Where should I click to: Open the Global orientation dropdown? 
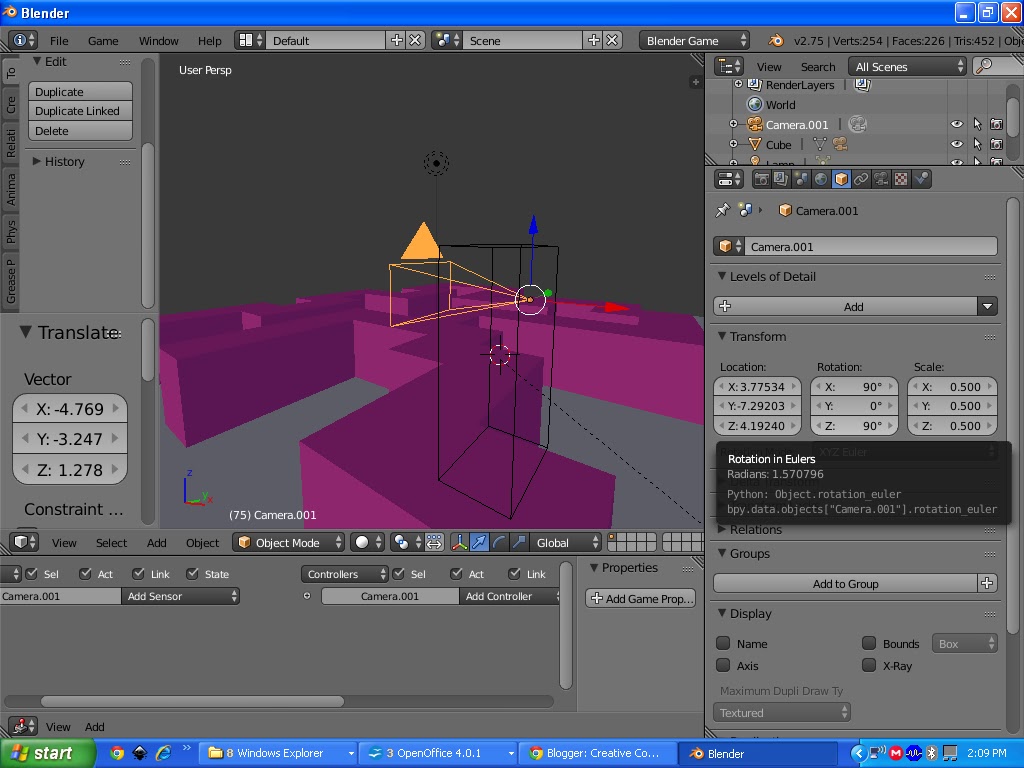click(x=566, y=543)
